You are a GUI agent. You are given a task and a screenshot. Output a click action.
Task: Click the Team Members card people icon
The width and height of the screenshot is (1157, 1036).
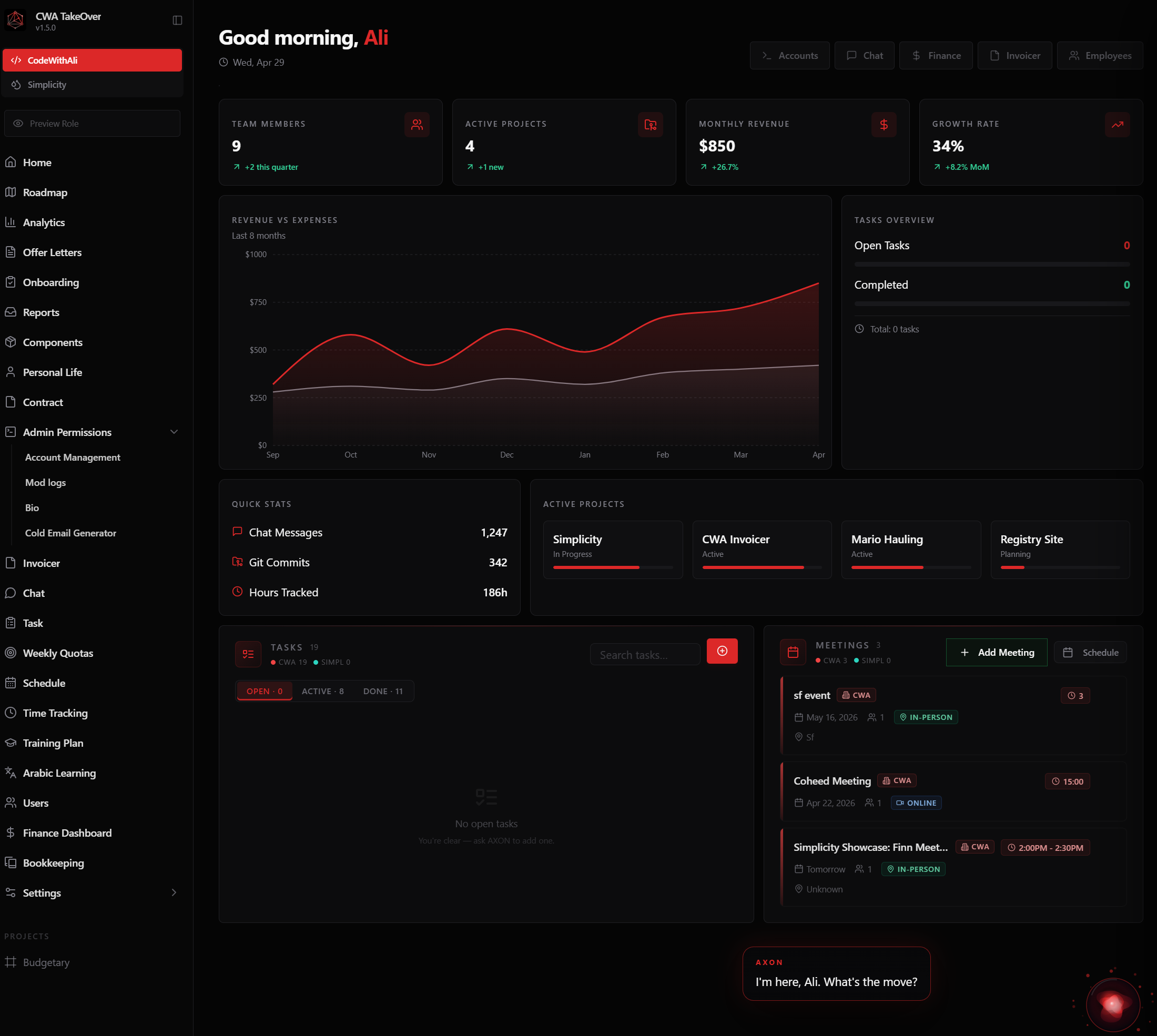(417, 125)
